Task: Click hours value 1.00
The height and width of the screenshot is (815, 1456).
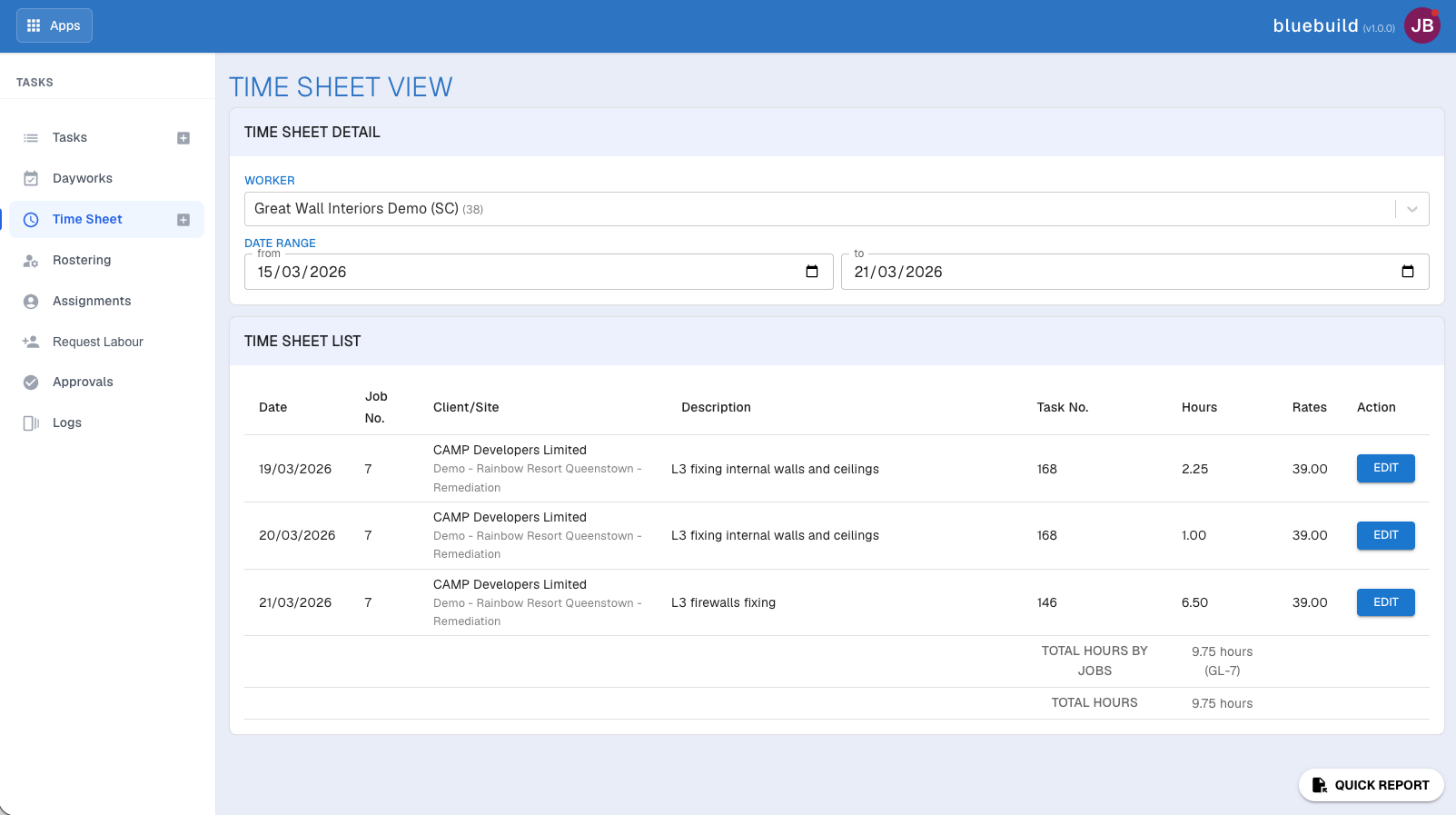Action: point(1194,536)
